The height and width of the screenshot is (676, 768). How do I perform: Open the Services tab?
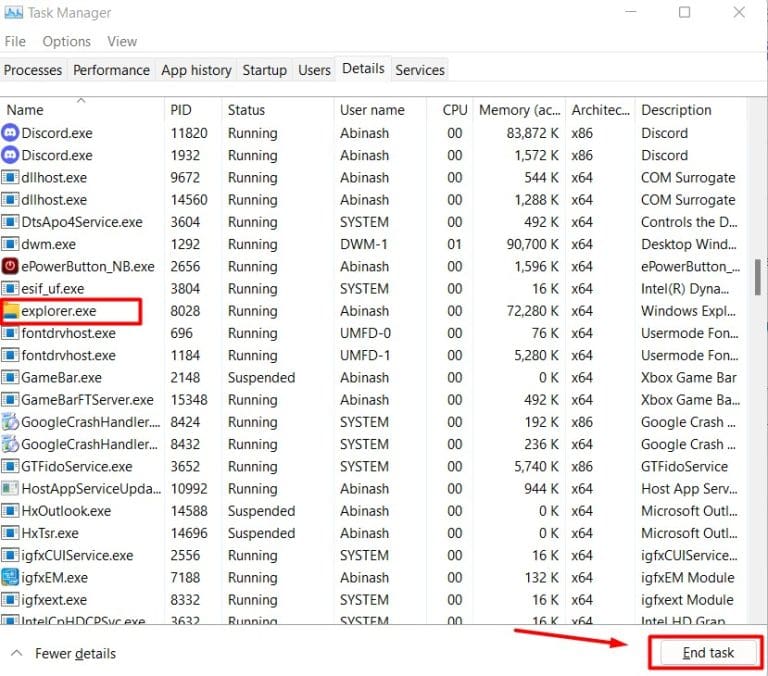tap(420, 70)
